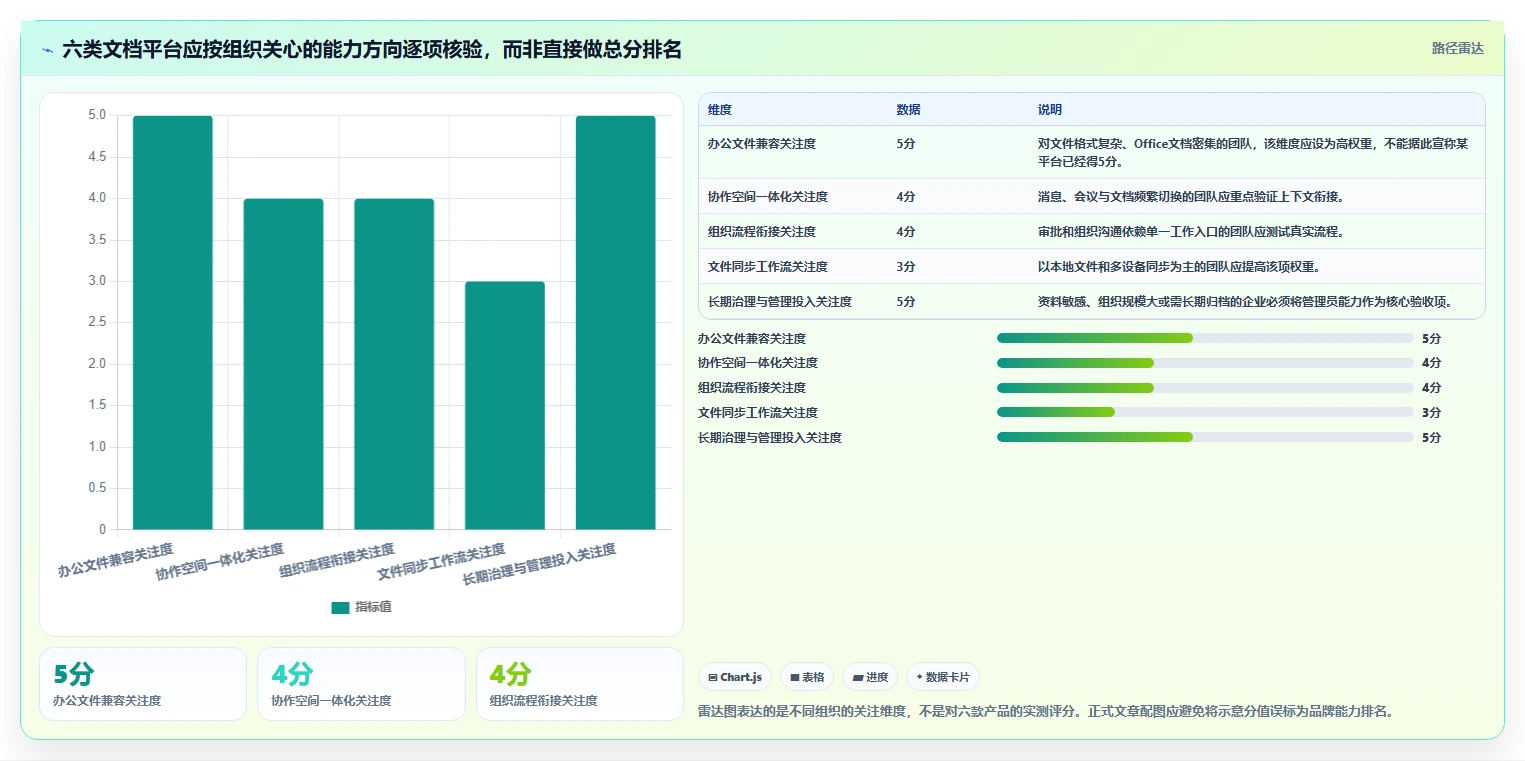
Task: Click the 组织流程衔接关注度 chart bar
Action: [x=394, y=364]
